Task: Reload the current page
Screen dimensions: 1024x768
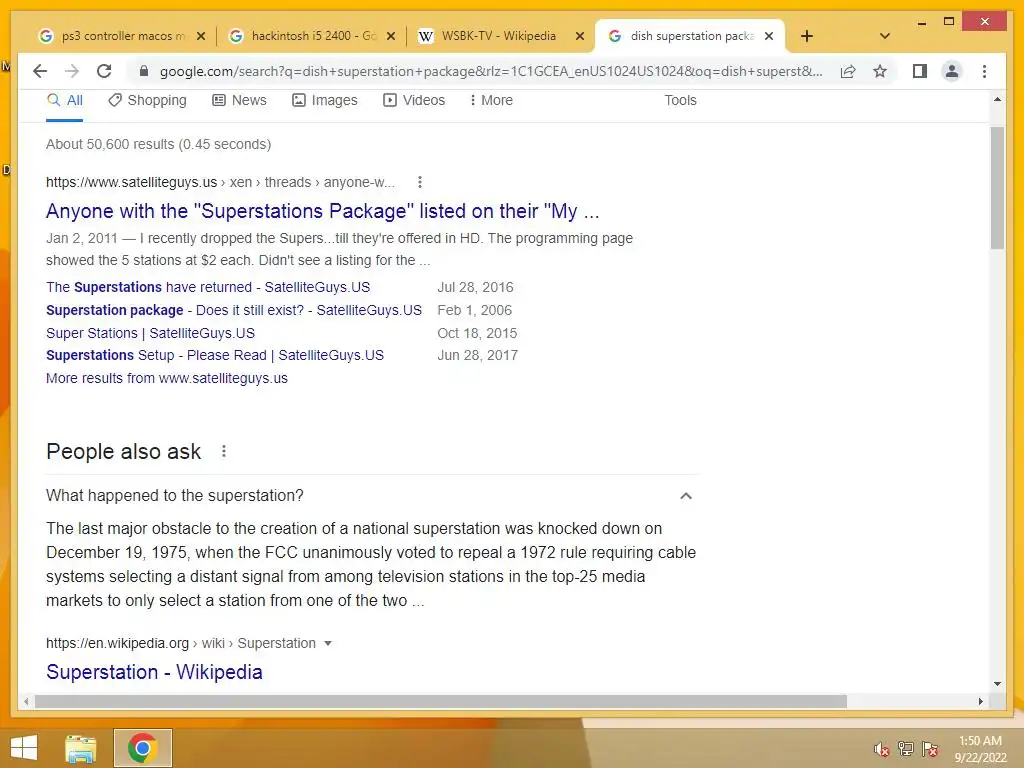Action: click(x=104, y=71)
